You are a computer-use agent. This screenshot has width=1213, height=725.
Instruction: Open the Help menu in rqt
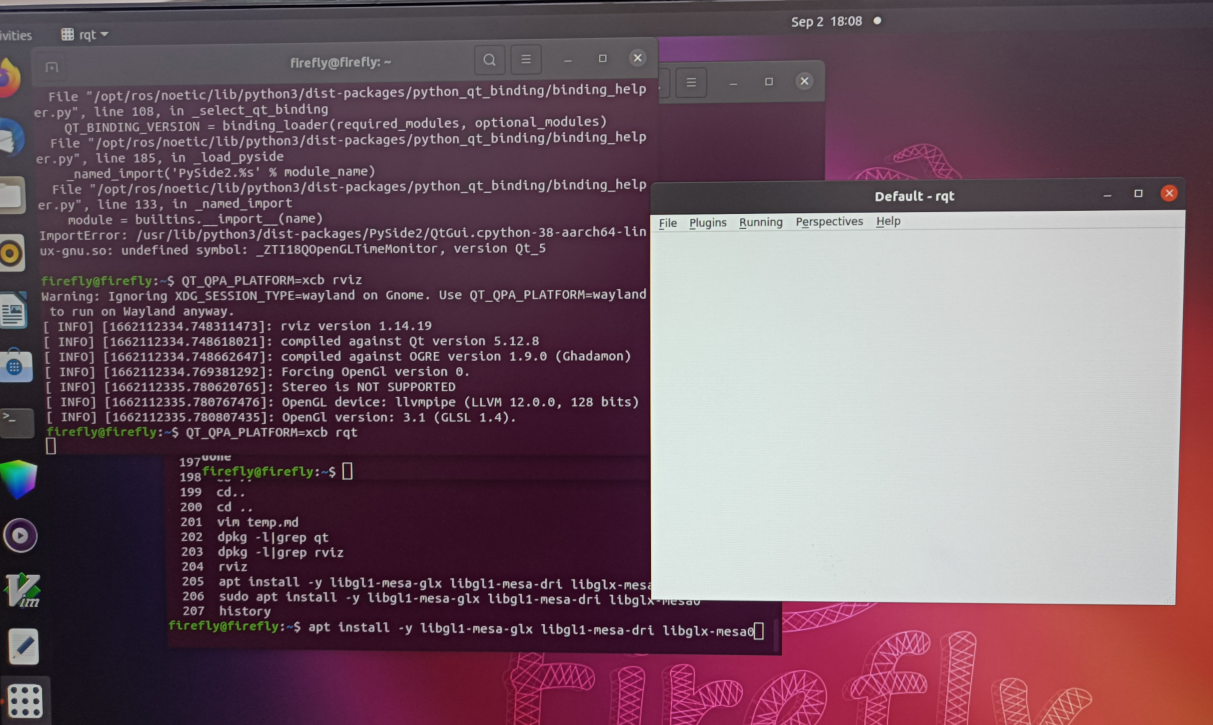pyautogui.click(x=887, y=222)
